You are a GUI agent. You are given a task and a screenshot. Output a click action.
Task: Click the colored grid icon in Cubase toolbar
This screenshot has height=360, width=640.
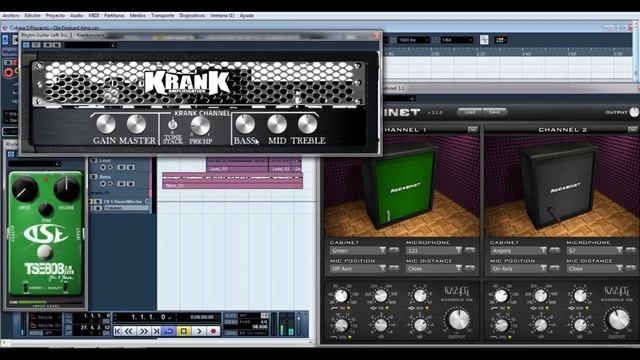coord(501,40)
